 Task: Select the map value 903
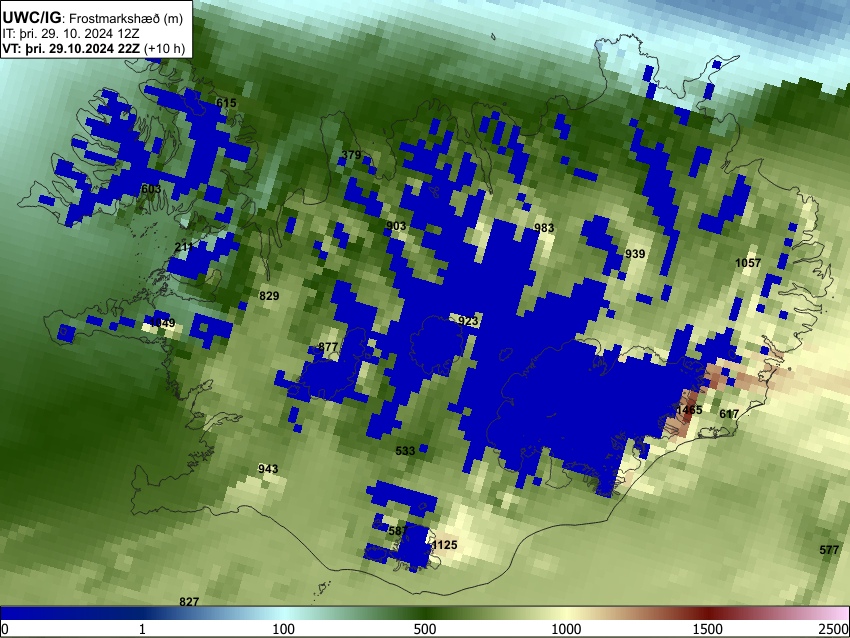click(x=396, y=226)
